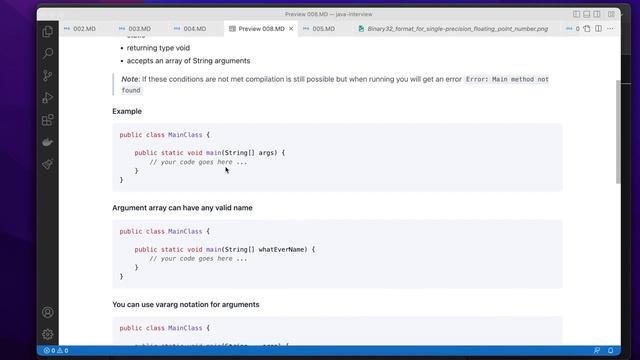Click 'accepts an array of String arguments' bullet
The width and height of the screenshot is (640, 360).
pyautogui.click(x=188, y=60)
